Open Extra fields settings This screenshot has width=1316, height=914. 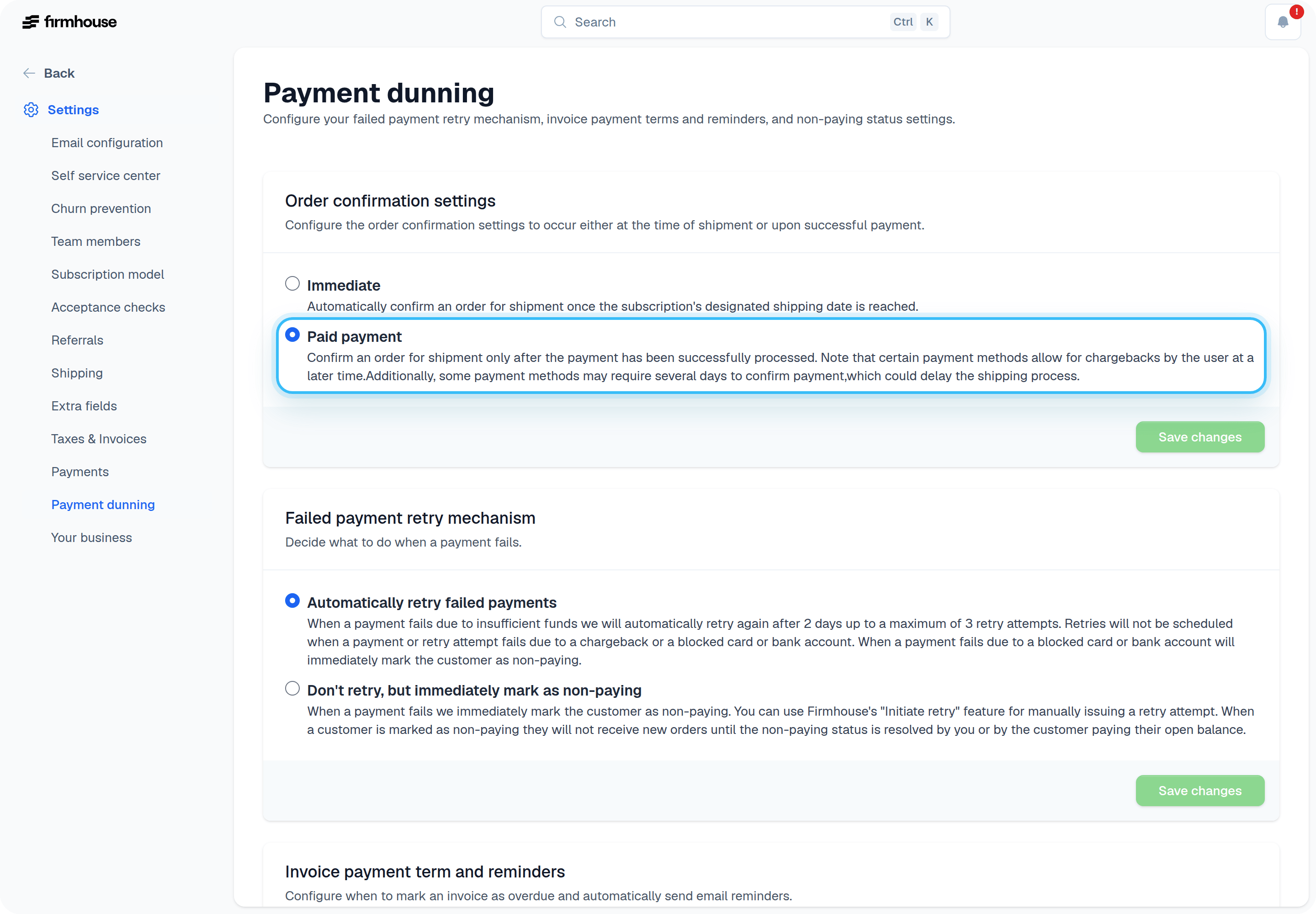pos(84,406)
